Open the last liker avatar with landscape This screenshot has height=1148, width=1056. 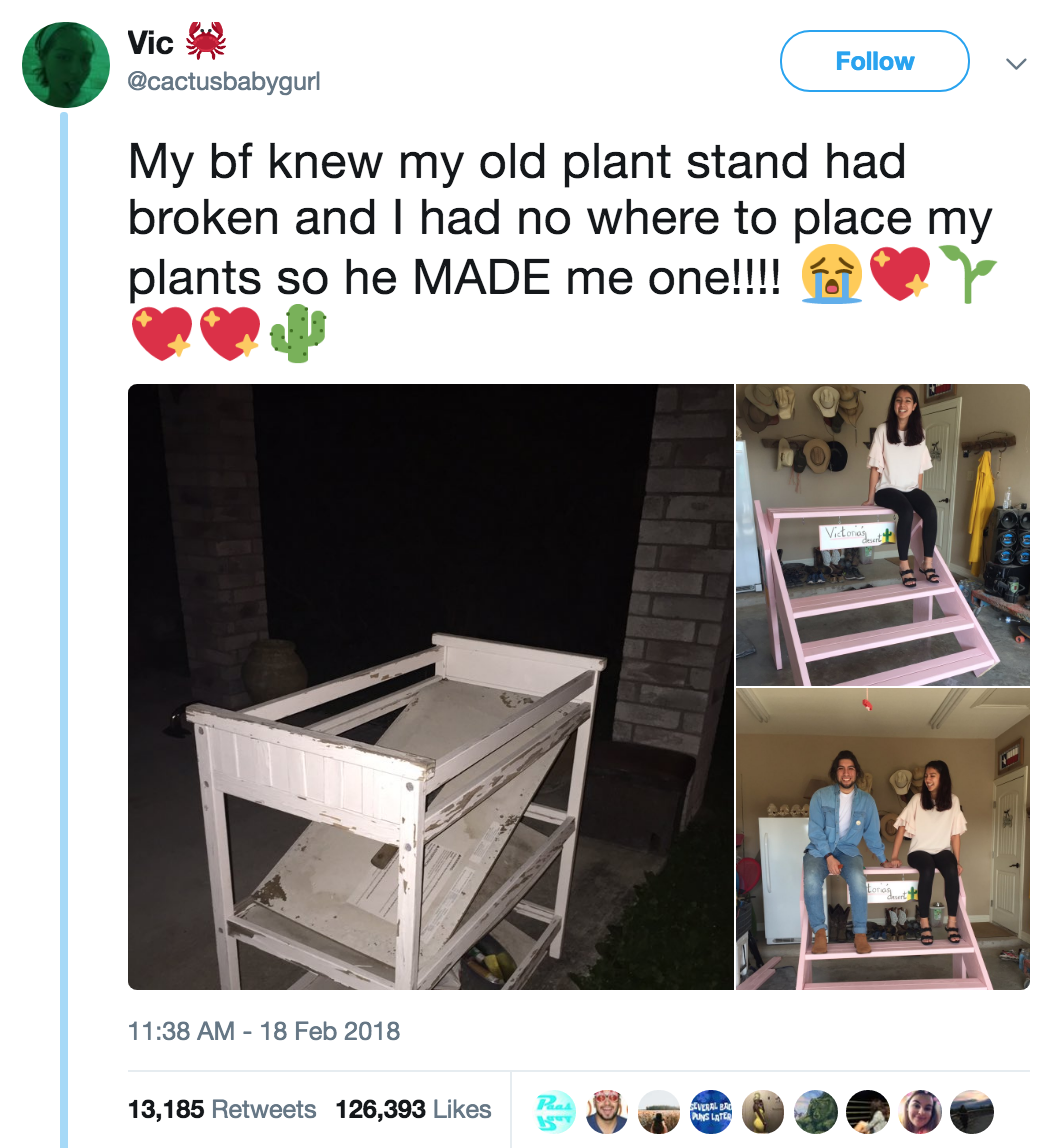point(972,1112)
